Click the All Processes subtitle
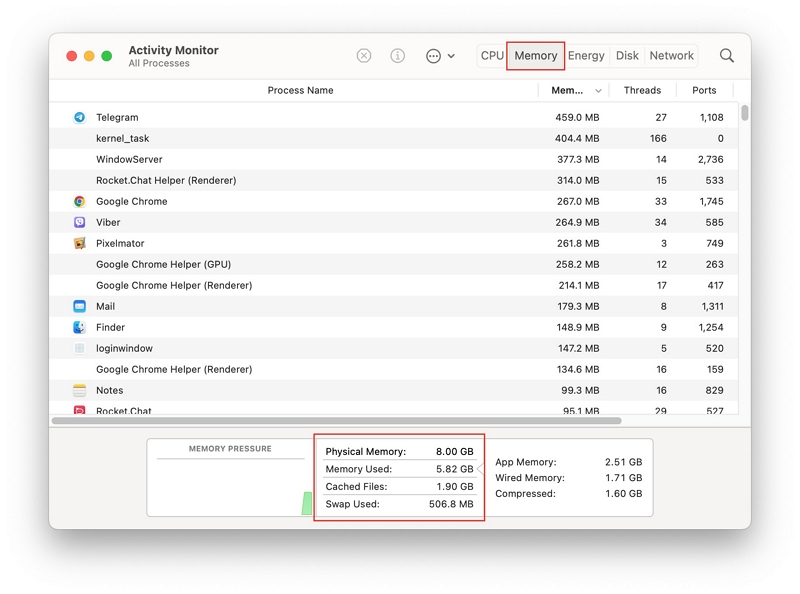The image size is (800, 594). click(159, 63)
